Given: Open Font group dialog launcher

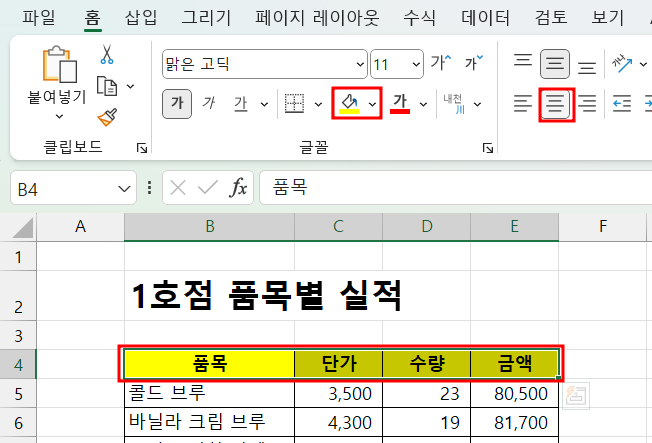Looking at the screenshot, I should (x=488, y=148).
